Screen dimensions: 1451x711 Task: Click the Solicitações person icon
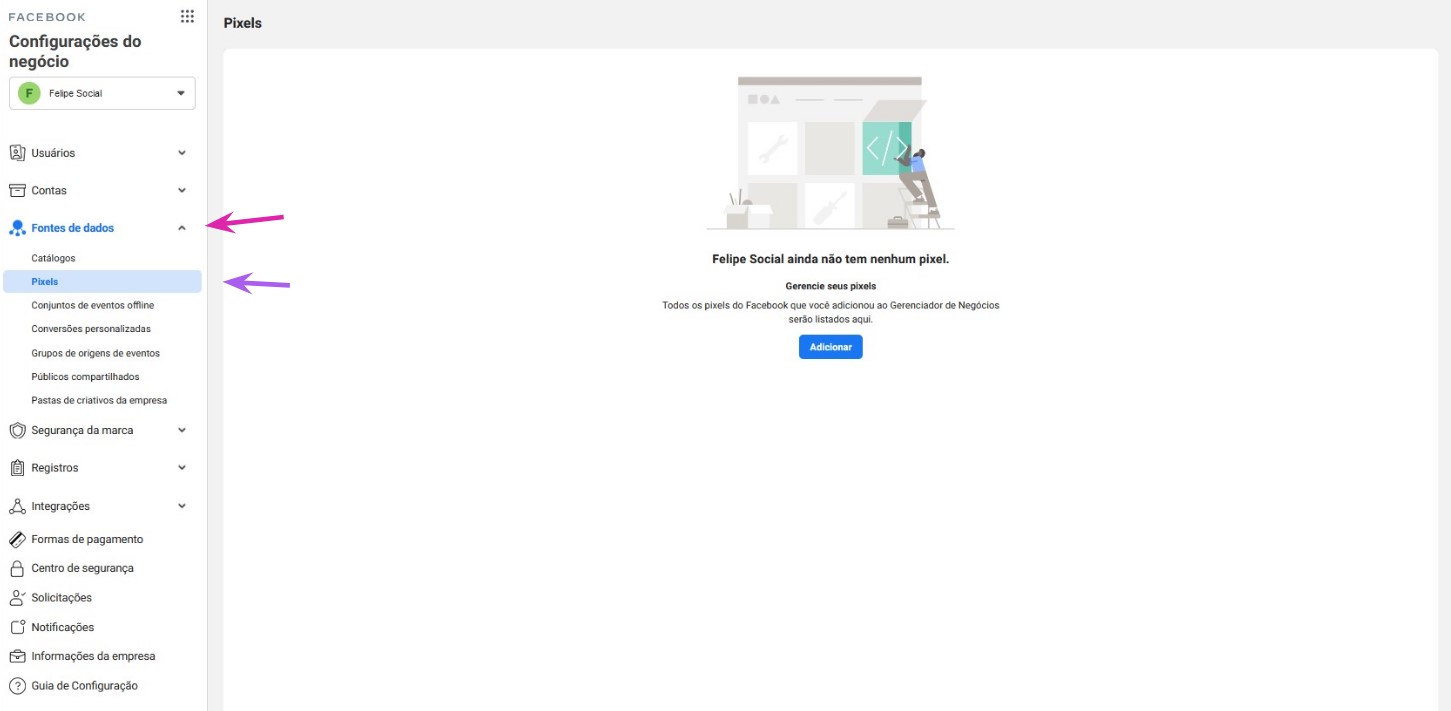coord(17,598)
